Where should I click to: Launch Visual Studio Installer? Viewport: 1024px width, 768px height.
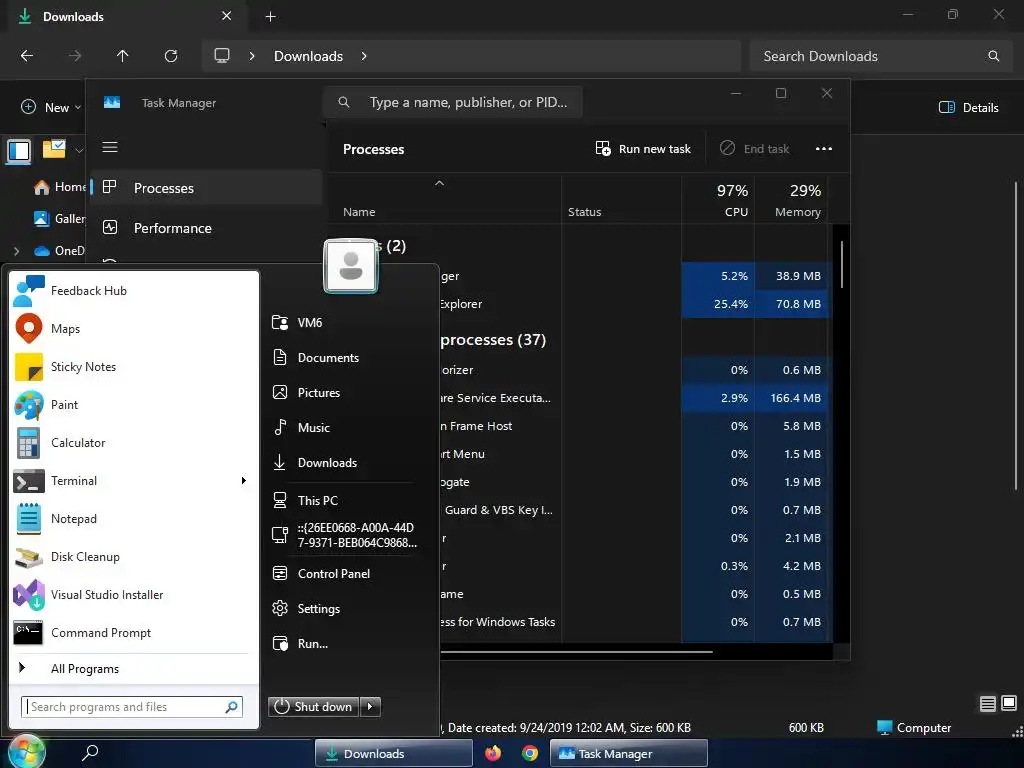pos(134,594)
